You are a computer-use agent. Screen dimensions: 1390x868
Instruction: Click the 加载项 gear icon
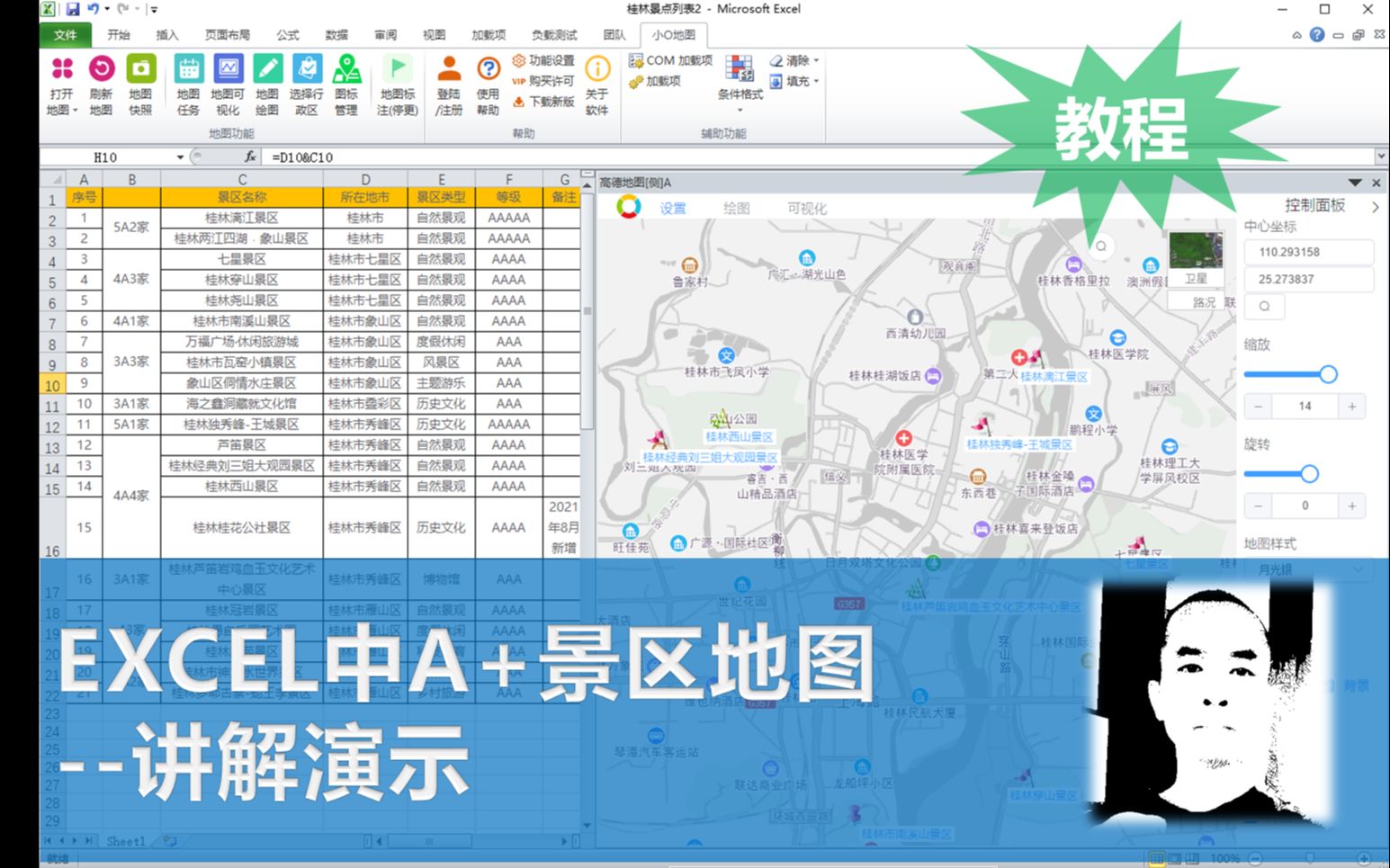click(635, 82)
